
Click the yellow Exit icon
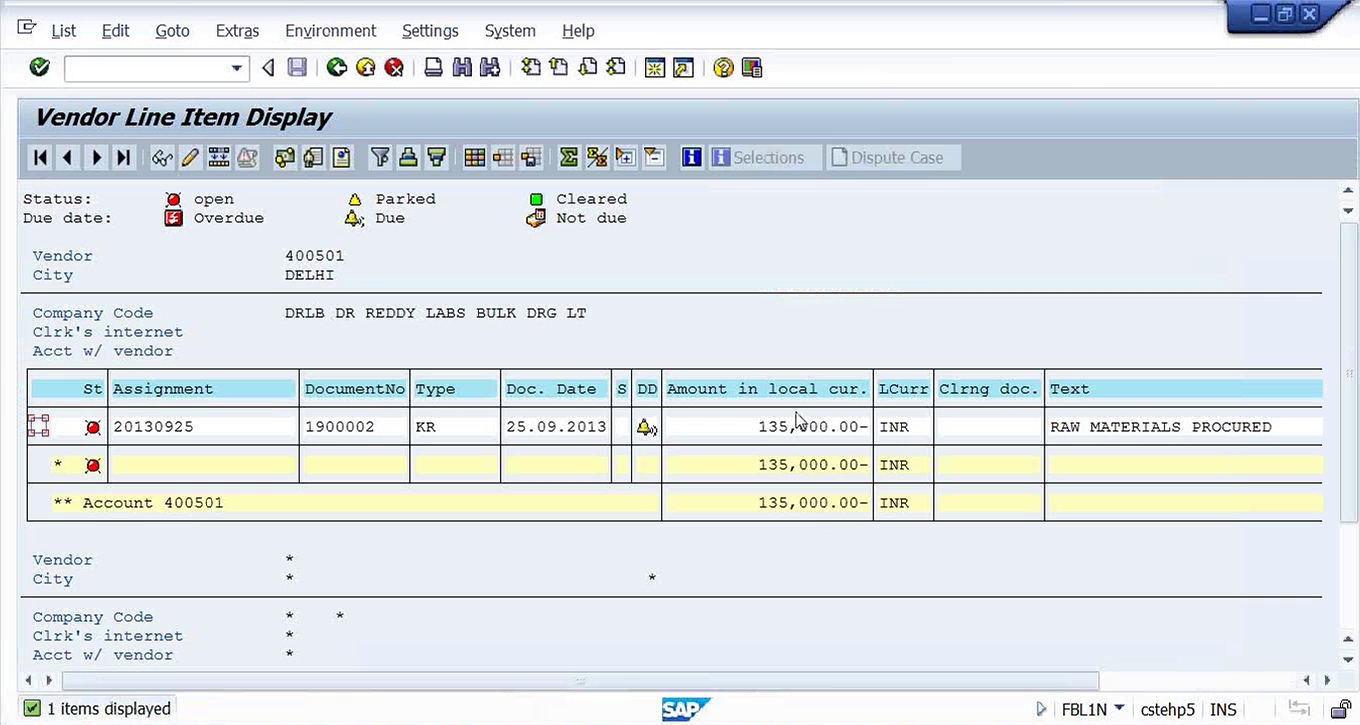(x=366, y=68)
